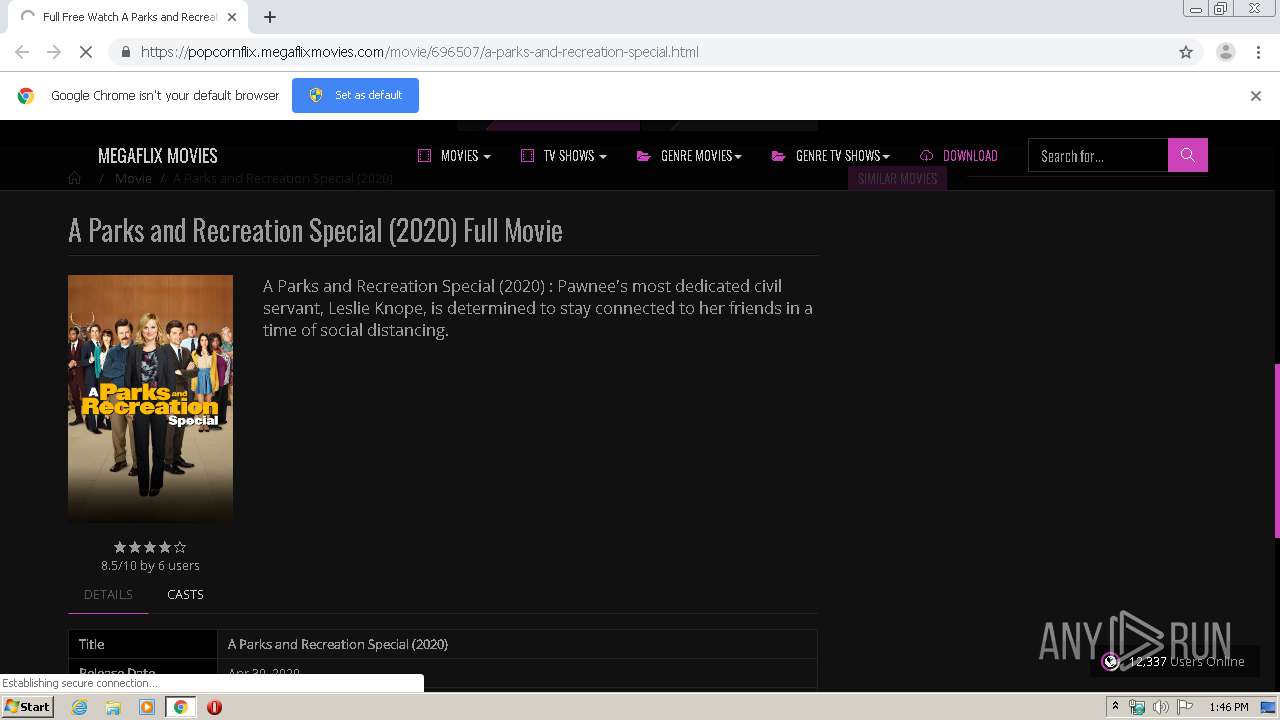Dismiss the default browser notification bar
Viewport: 1280px width, 720px height.
tap(1256, 96)
